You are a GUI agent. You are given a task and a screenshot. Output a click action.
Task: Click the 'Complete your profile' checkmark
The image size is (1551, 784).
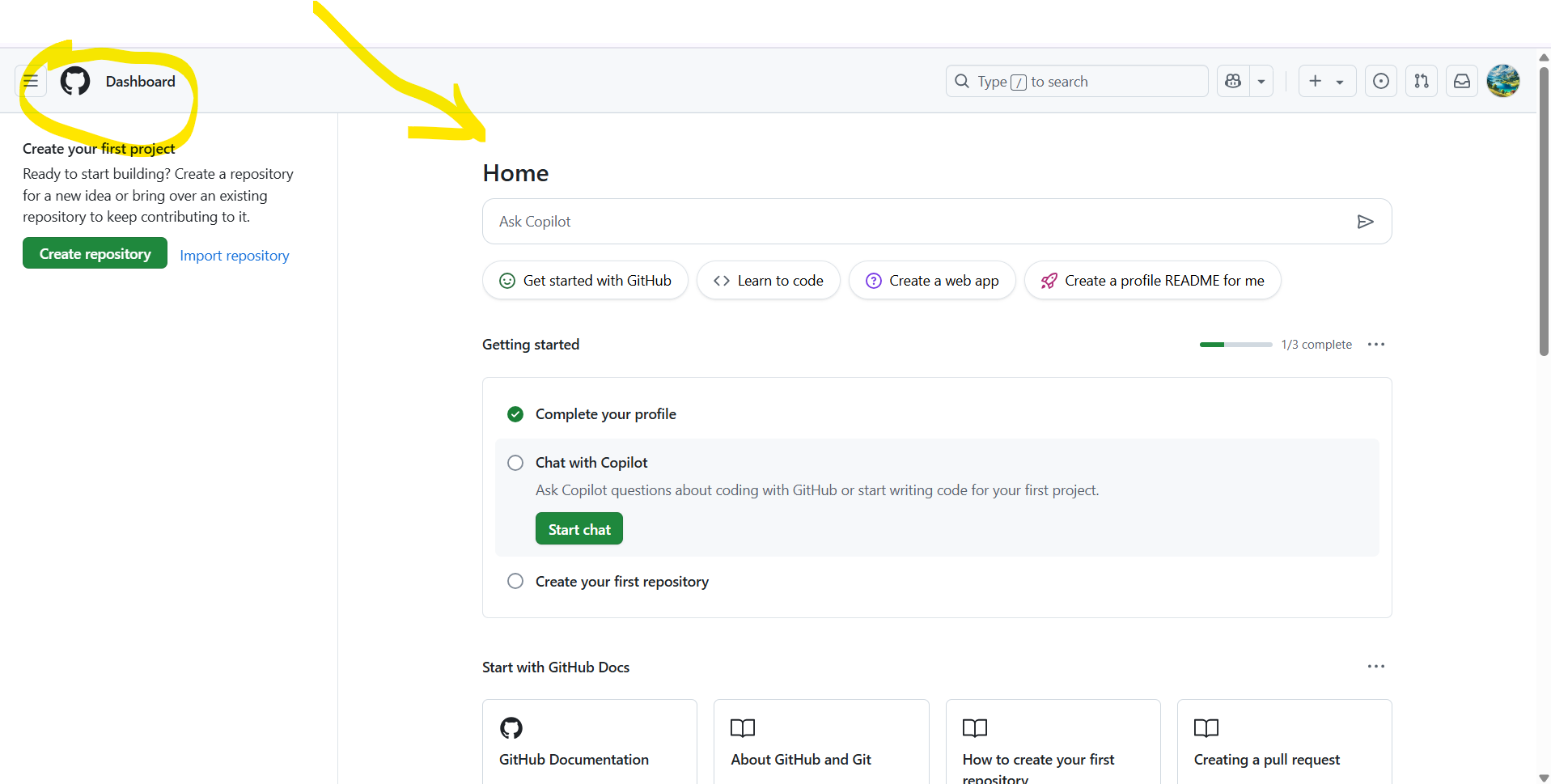(x=515, y=414)
